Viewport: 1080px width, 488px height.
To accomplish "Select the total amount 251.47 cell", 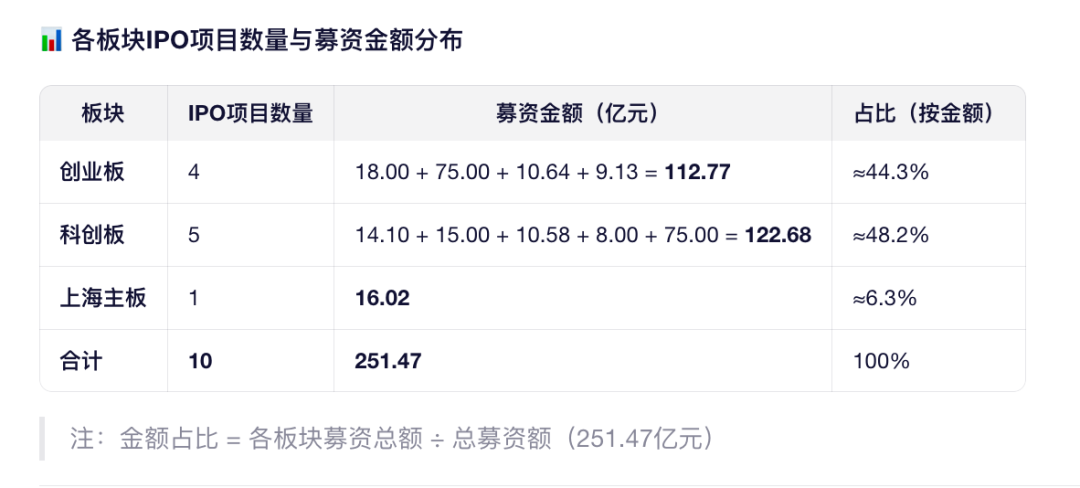I will point(388,361).
